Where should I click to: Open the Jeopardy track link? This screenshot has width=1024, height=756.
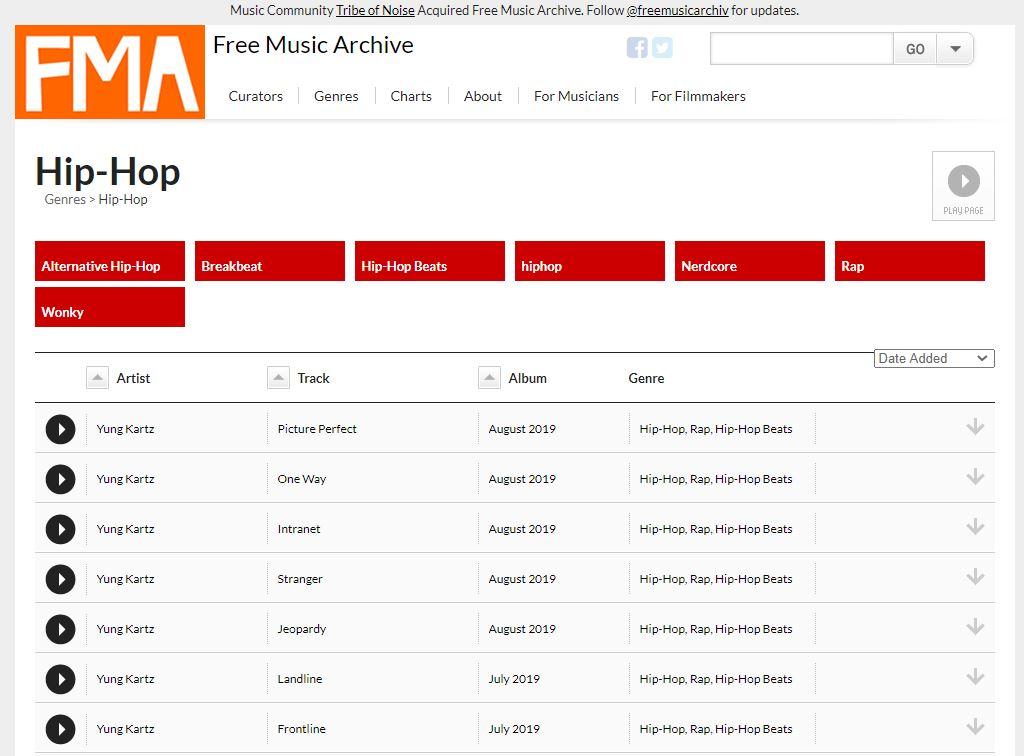click(301, 629)
